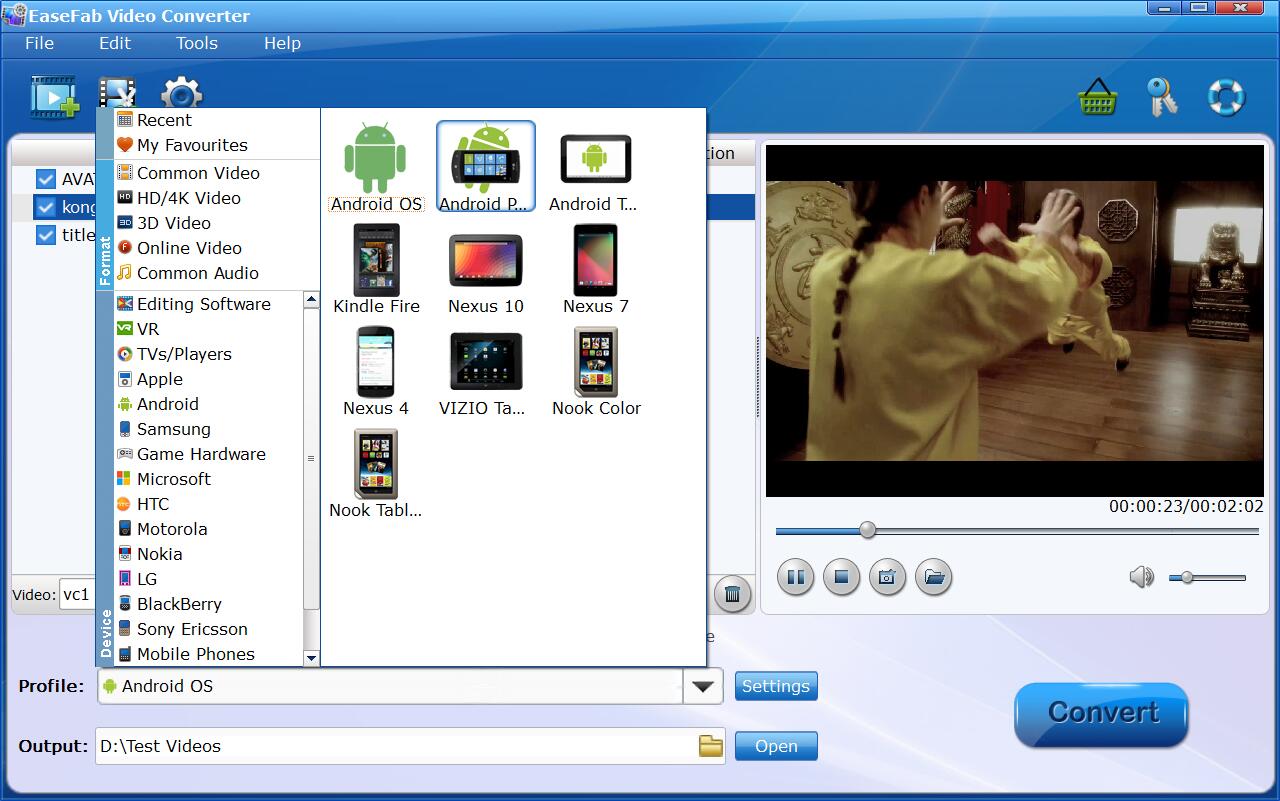Viewport: 1280px width, 801px height.
Task: Click the profile Settings button
Action: (x=776, y=686)
